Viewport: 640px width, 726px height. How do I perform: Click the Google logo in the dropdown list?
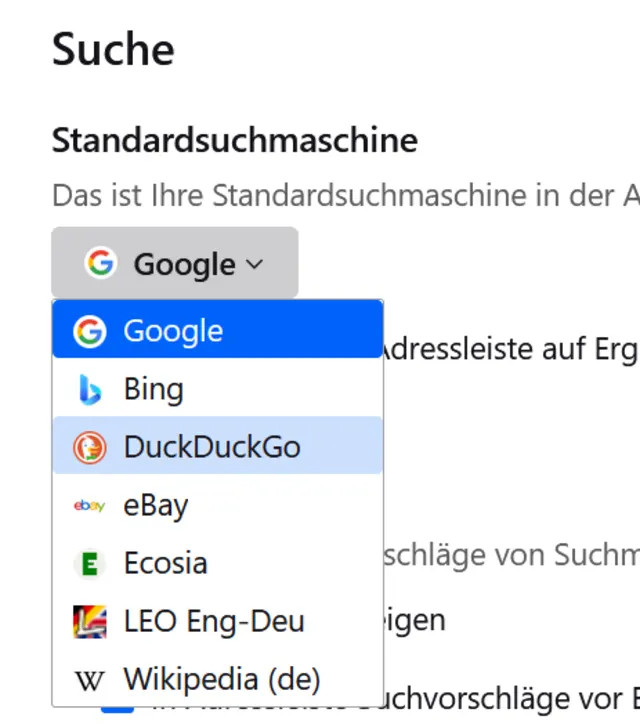point(89,331)
